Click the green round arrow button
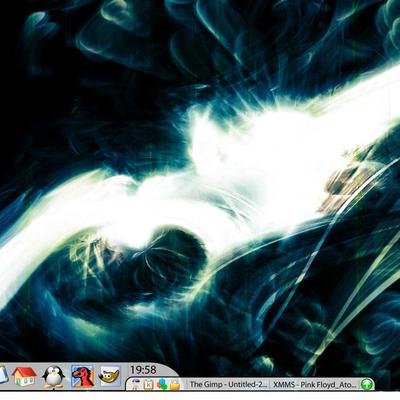Screen dimensions: 400x400 [368, 384]
